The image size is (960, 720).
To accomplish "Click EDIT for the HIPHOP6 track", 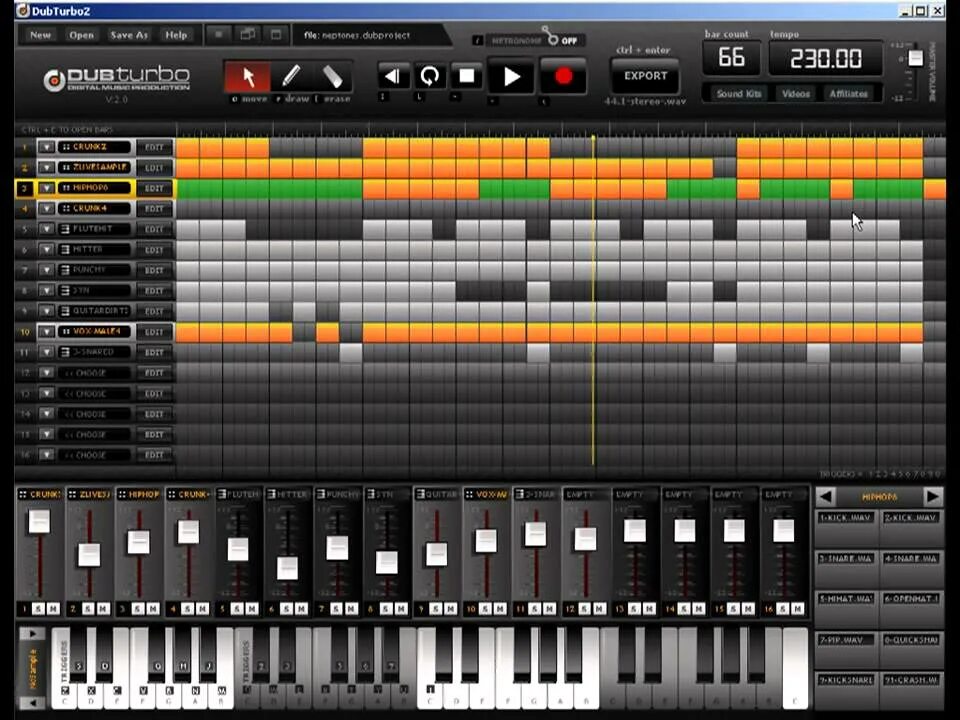I will coord(154,189).
